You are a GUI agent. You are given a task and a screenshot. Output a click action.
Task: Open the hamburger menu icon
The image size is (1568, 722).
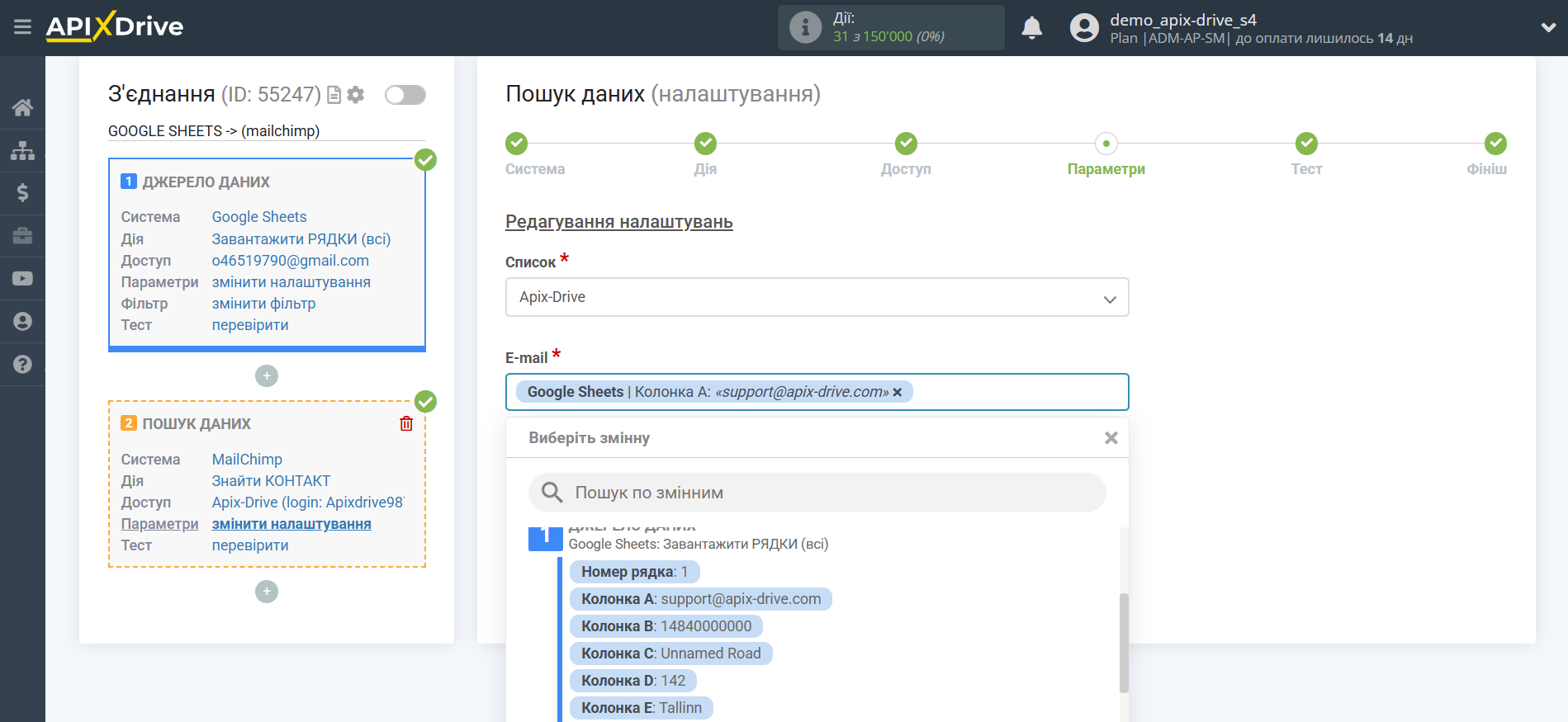coord(22,27)
